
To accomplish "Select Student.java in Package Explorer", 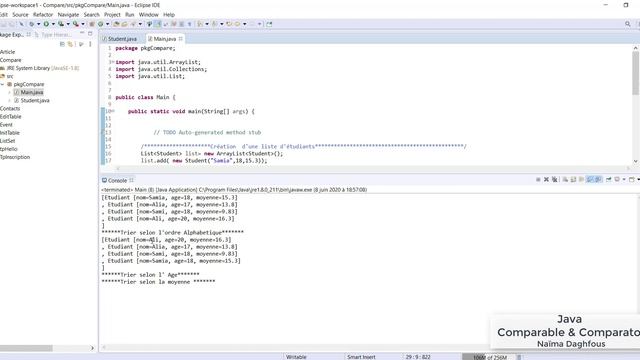I will (32, 100).
